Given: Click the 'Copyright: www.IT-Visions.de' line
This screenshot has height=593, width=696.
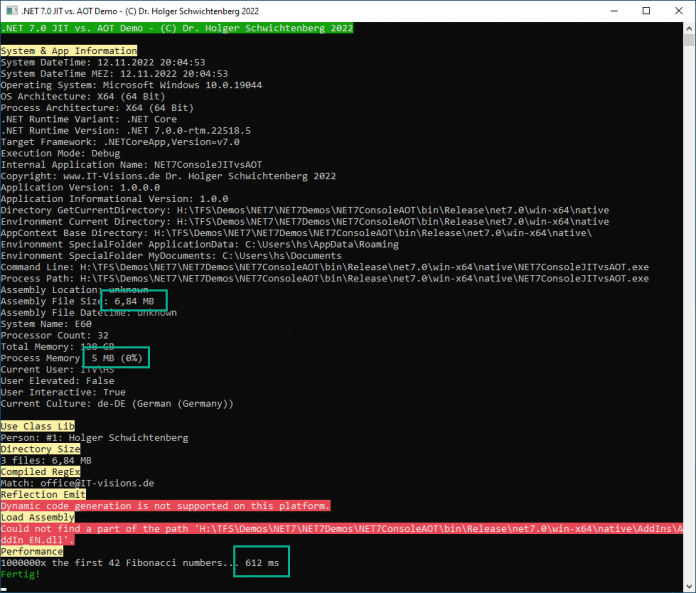Looking at the screenshot, I should (168, 176).
